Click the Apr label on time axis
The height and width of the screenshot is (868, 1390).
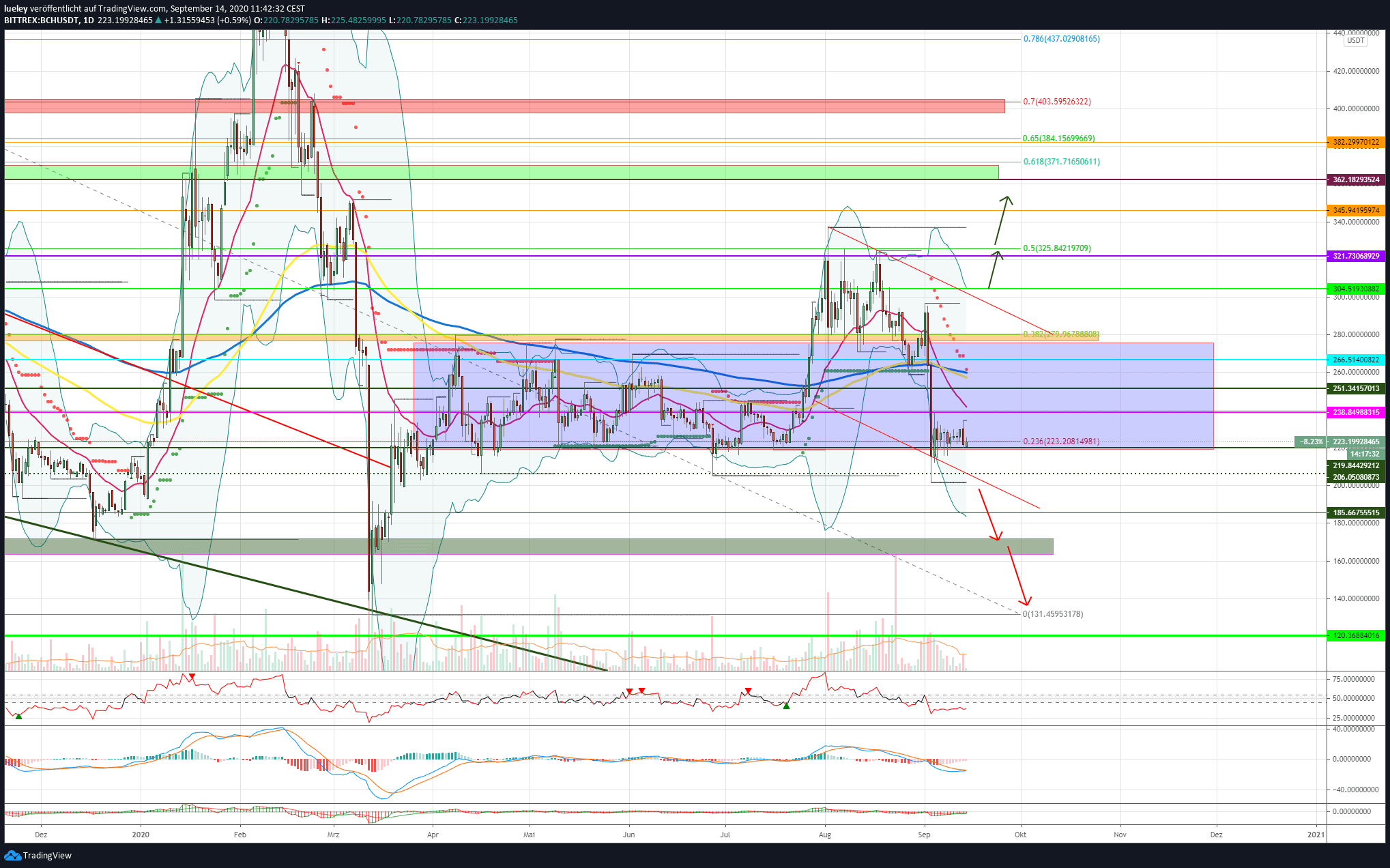pos(433,835)
